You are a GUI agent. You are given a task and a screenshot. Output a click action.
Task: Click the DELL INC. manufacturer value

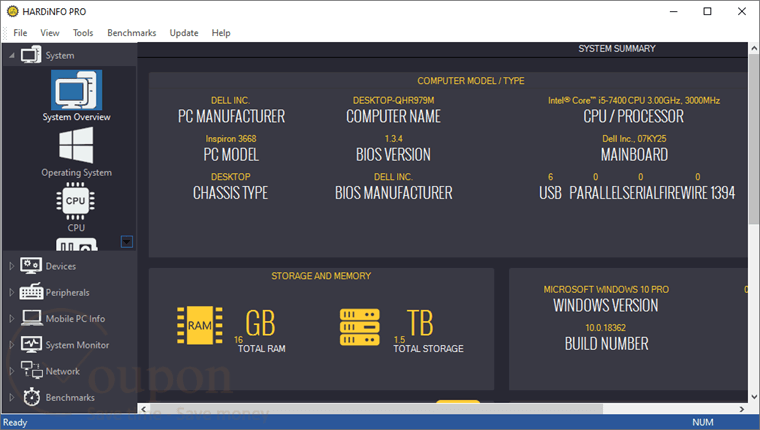230,100
